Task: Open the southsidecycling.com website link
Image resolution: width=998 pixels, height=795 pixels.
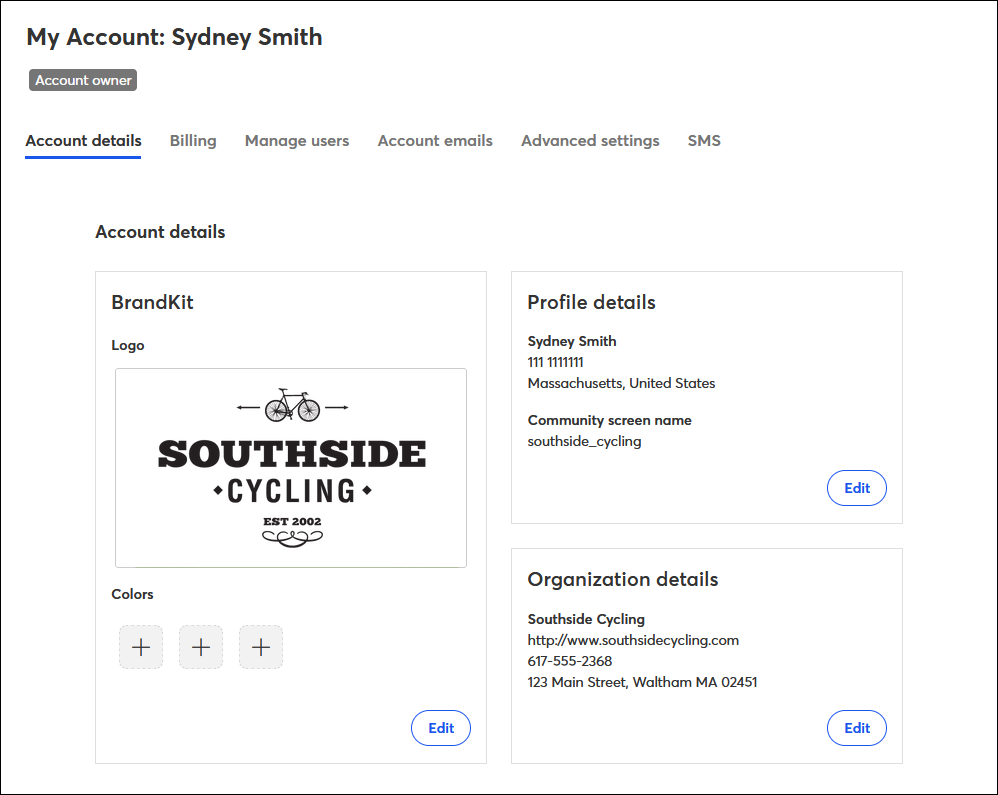Action: [x=633, y=640]
